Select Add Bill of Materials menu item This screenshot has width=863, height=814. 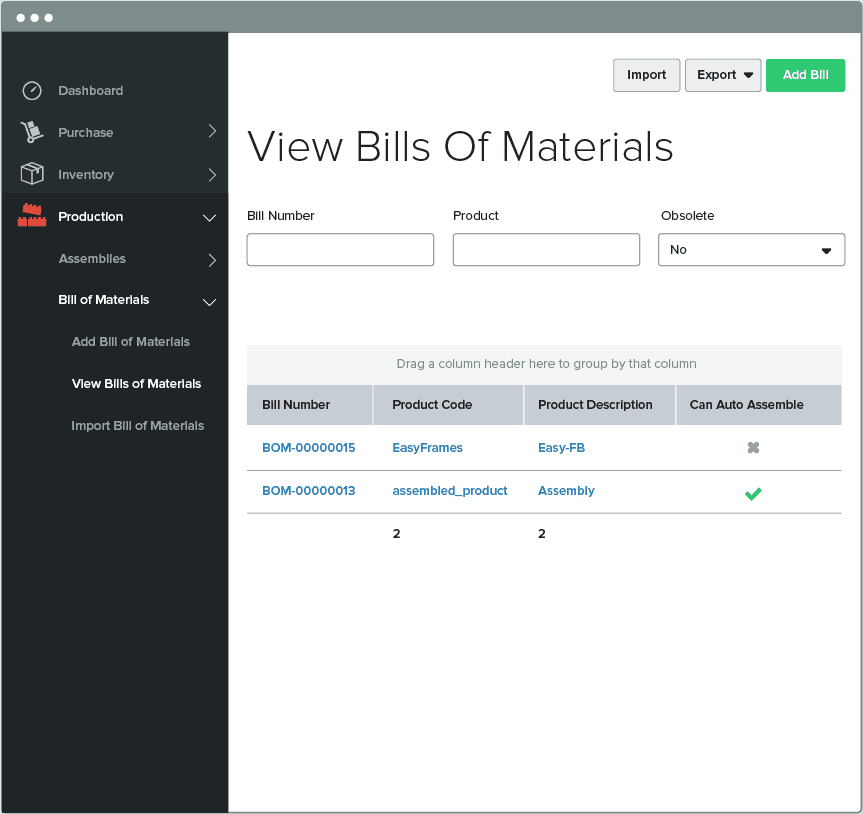[x=131, y=342]
